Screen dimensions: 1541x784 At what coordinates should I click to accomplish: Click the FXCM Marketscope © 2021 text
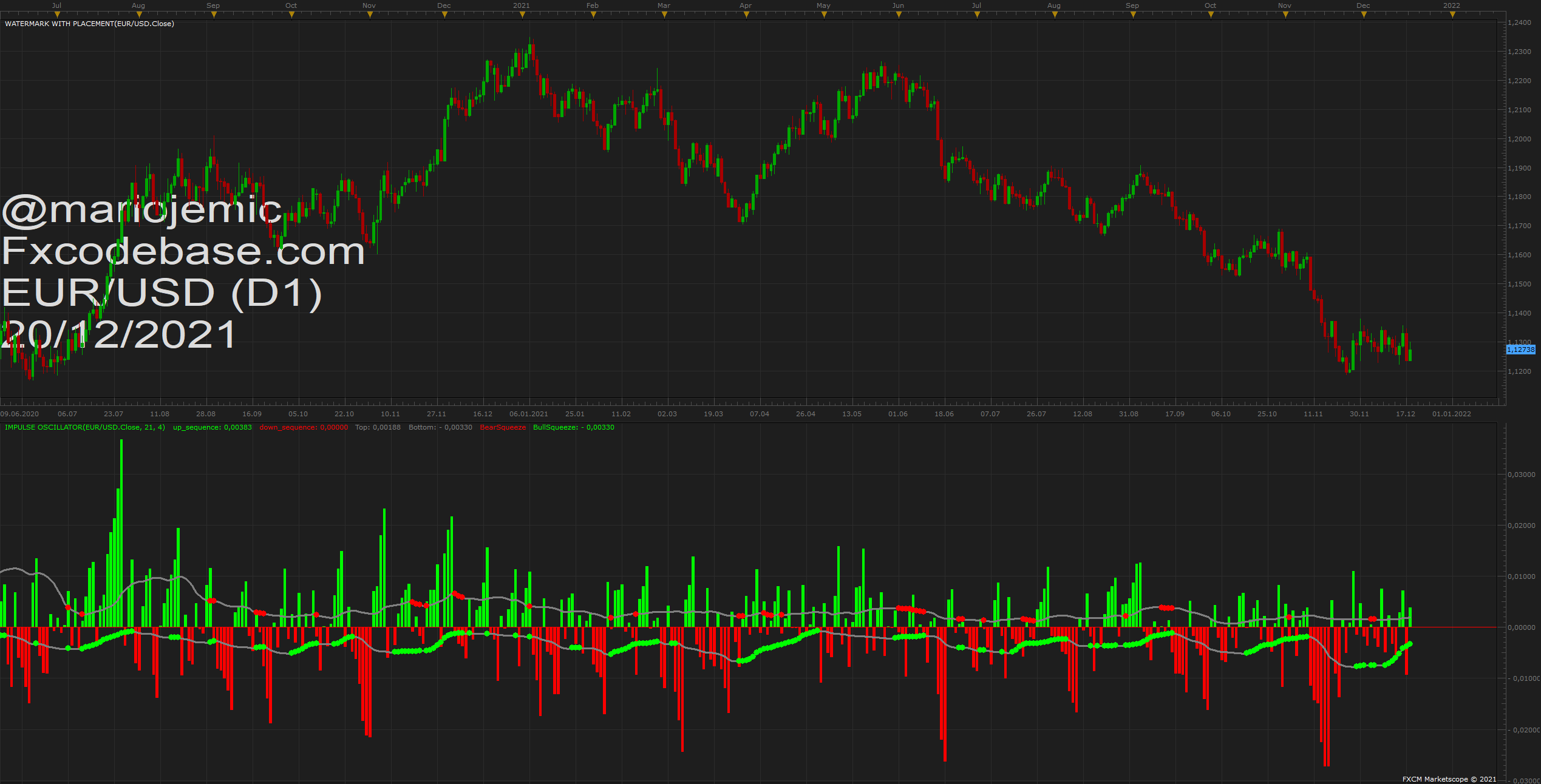click(x=1449, y=779)
